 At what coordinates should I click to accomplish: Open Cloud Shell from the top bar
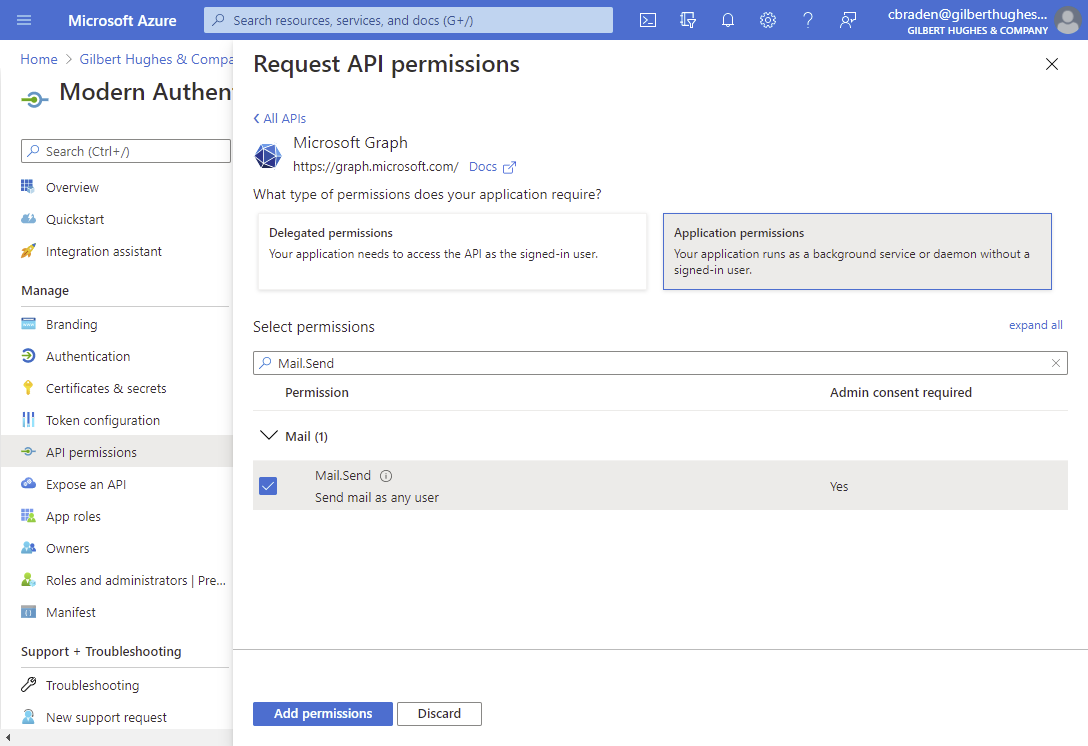(647, 20)
